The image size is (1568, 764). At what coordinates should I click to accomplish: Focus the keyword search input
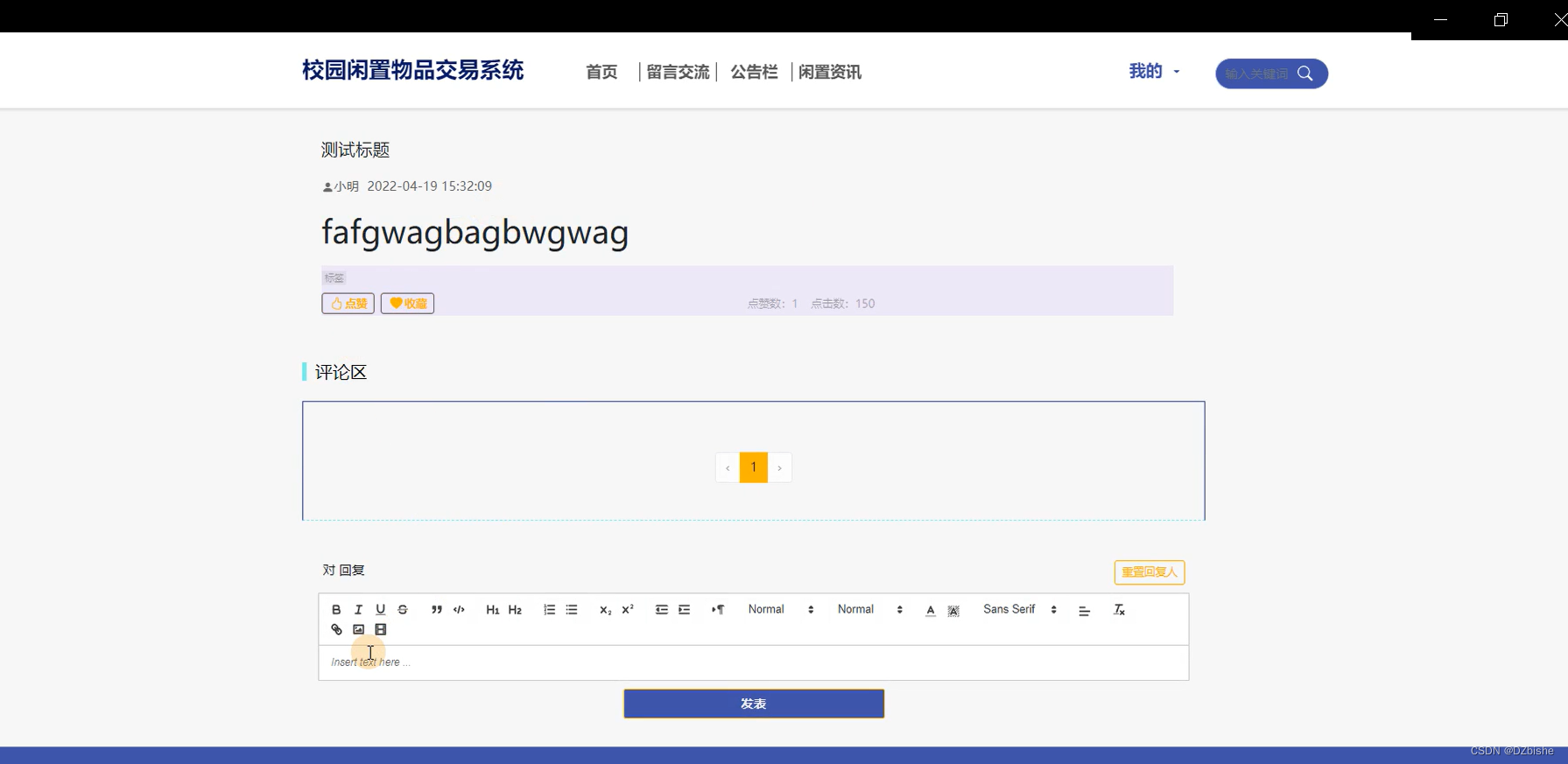pos(1256,74)
